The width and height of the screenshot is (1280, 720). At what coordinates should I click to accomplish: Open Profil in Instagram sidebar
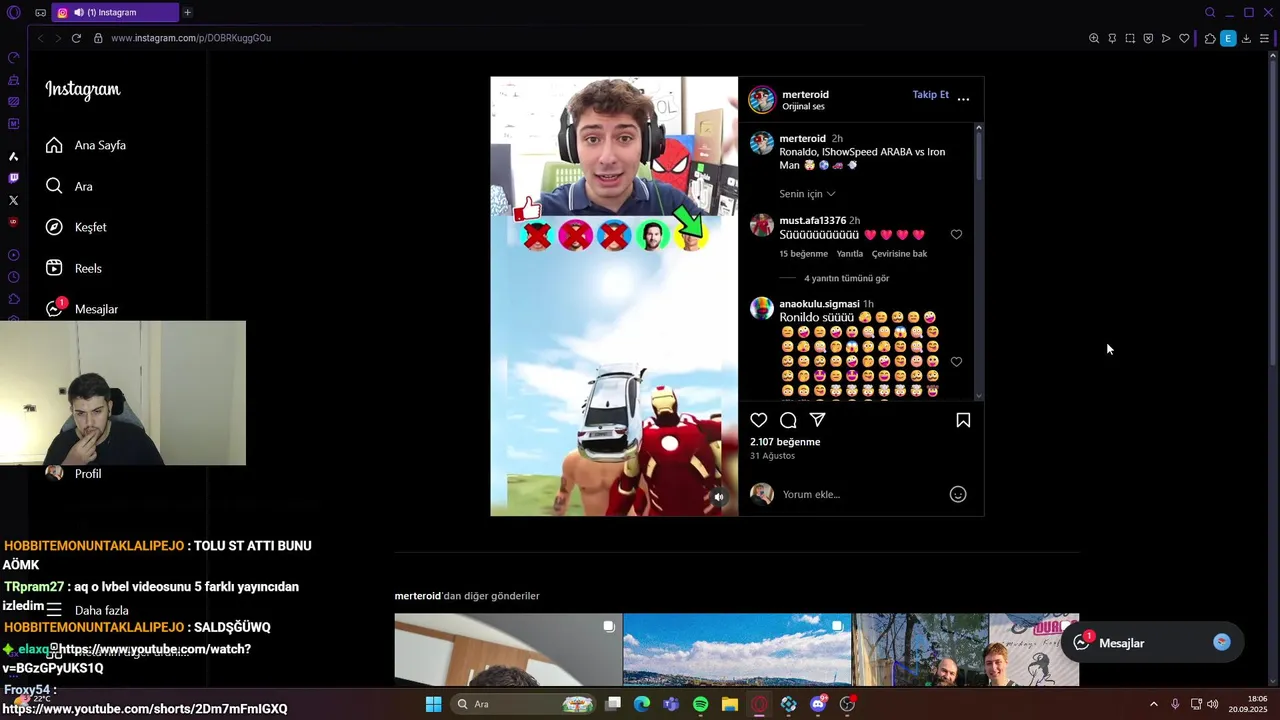tap(73, 473)
